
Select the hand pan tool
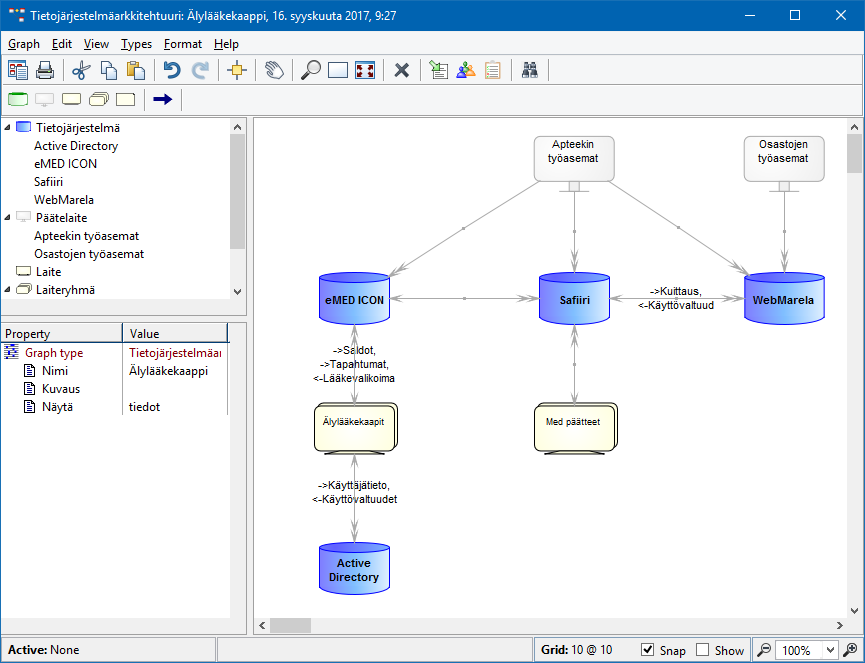273,70
